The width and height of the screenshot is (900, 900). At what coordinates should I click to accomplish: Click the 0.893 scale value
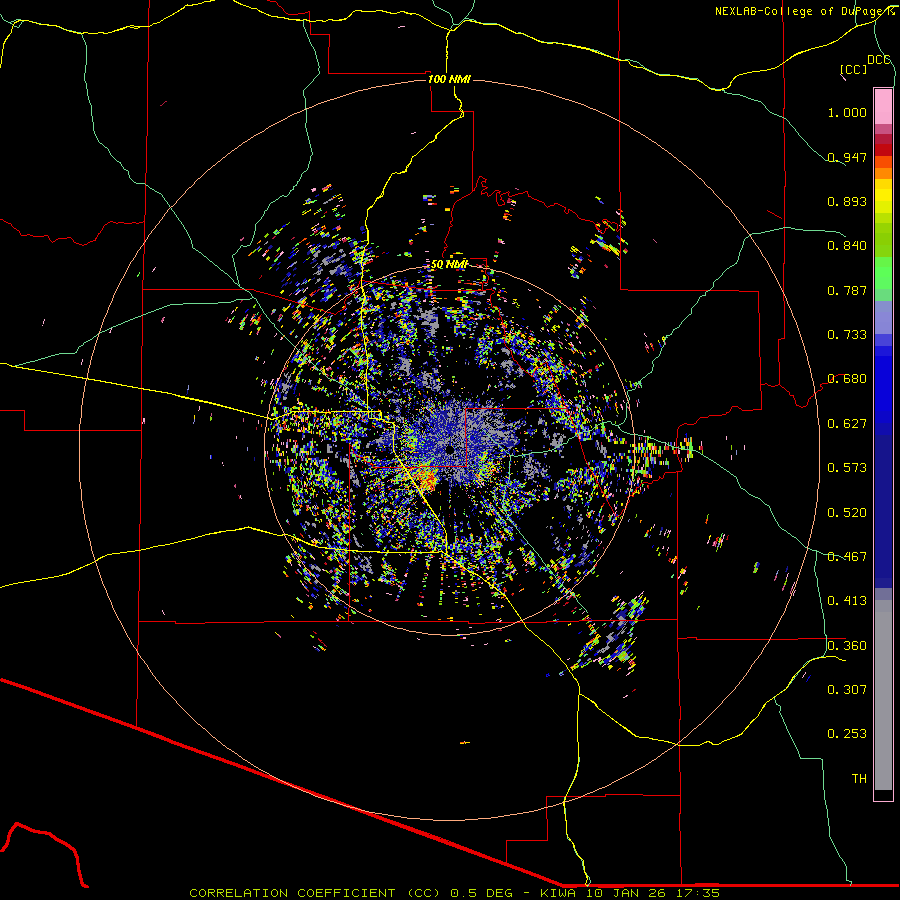(x=847, y=201)
